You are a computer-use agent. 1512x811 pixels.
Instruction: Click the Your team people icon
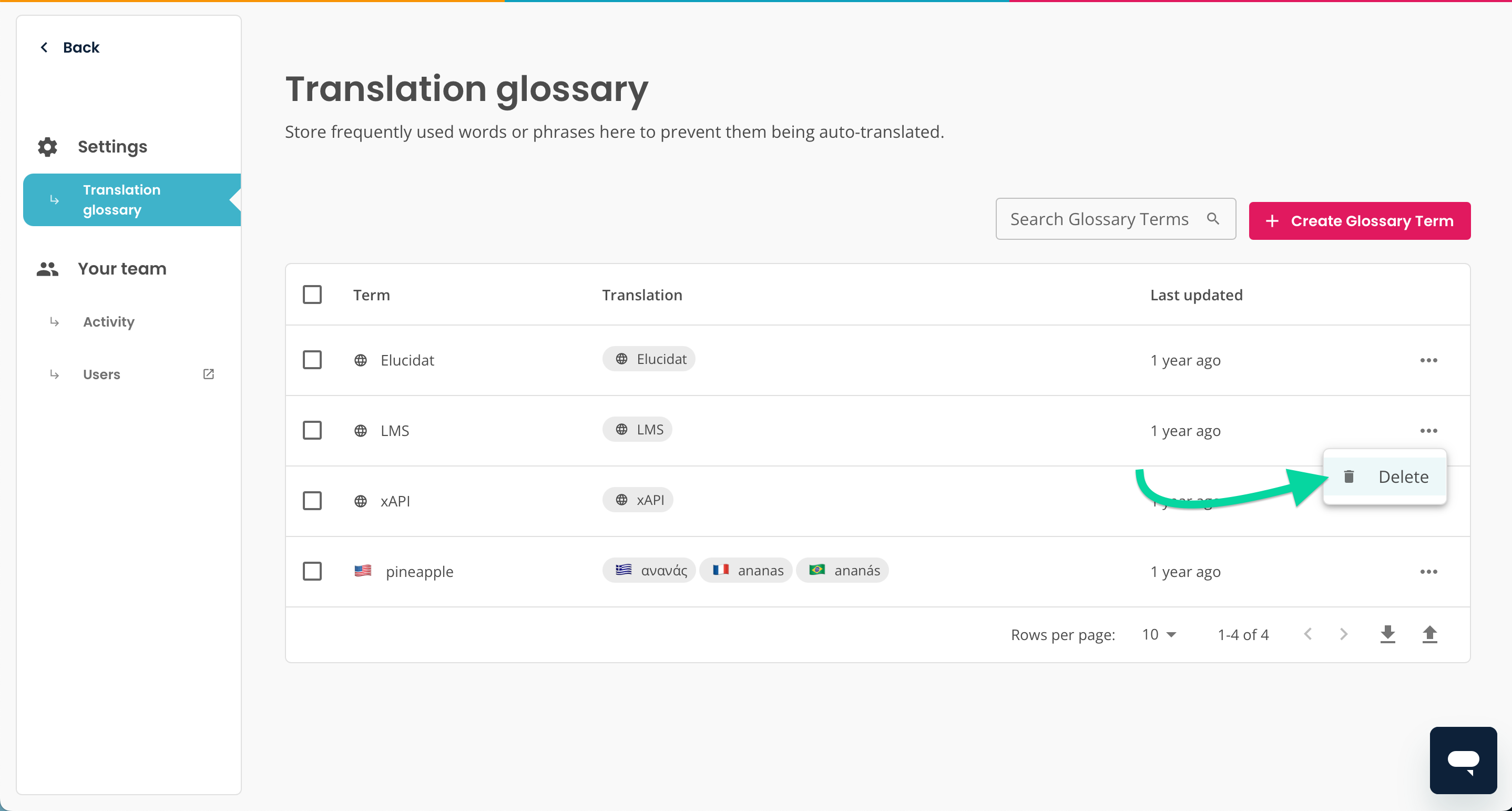47,269
